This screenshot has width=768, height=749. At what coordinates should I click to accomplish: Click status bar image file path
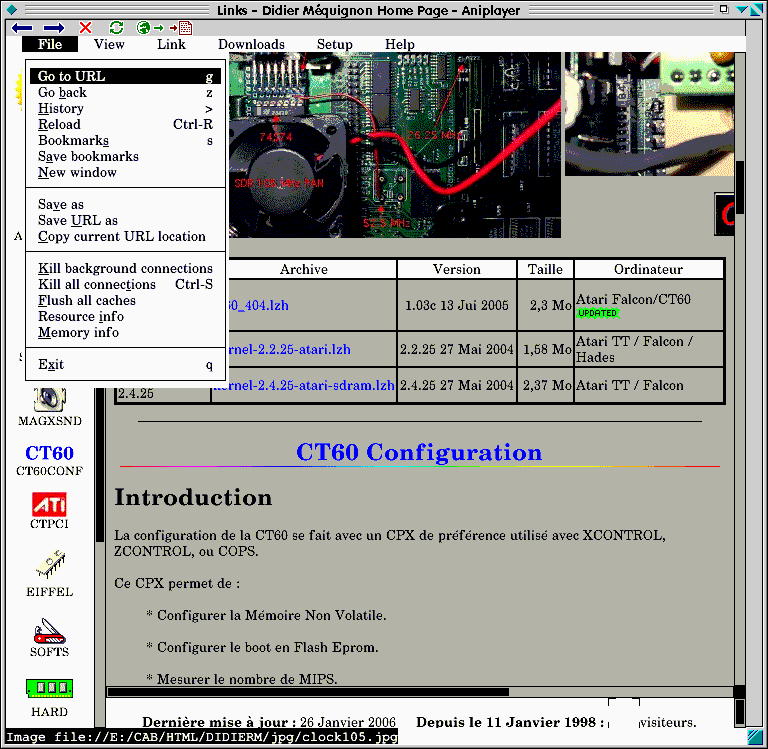click(x=202, y=736)
